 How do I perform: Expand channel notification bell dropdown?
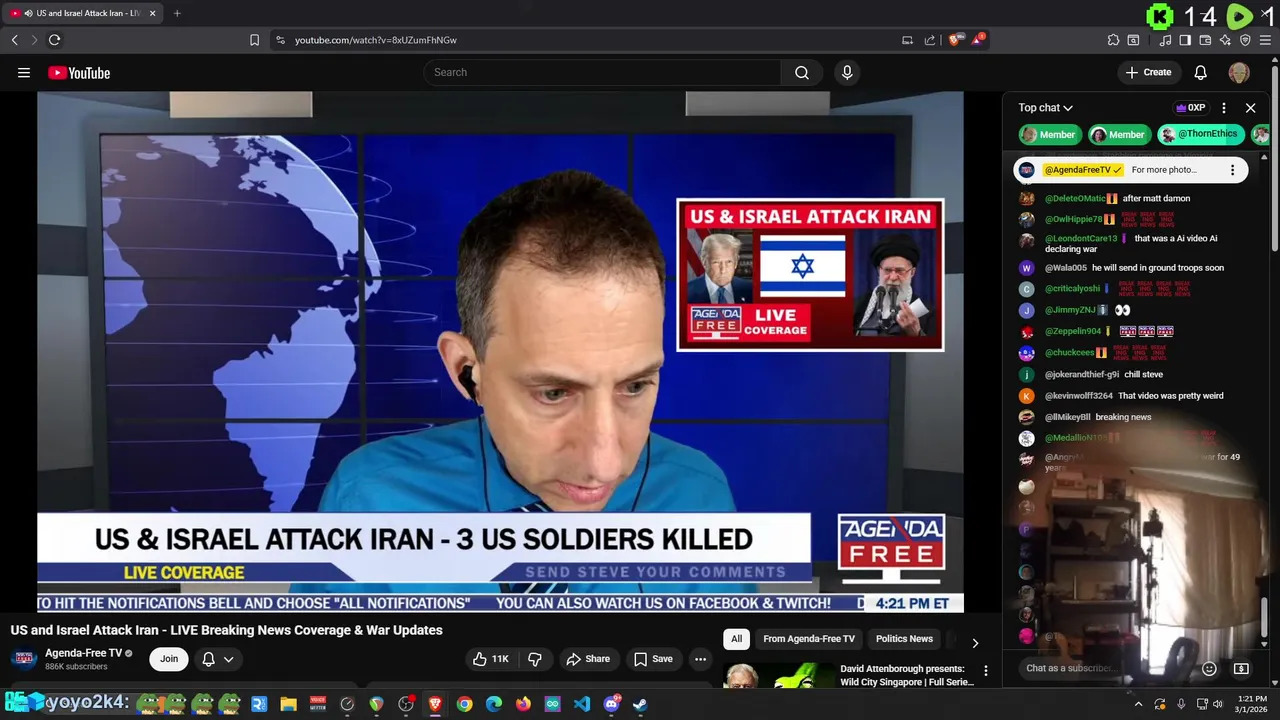(218, 659)
